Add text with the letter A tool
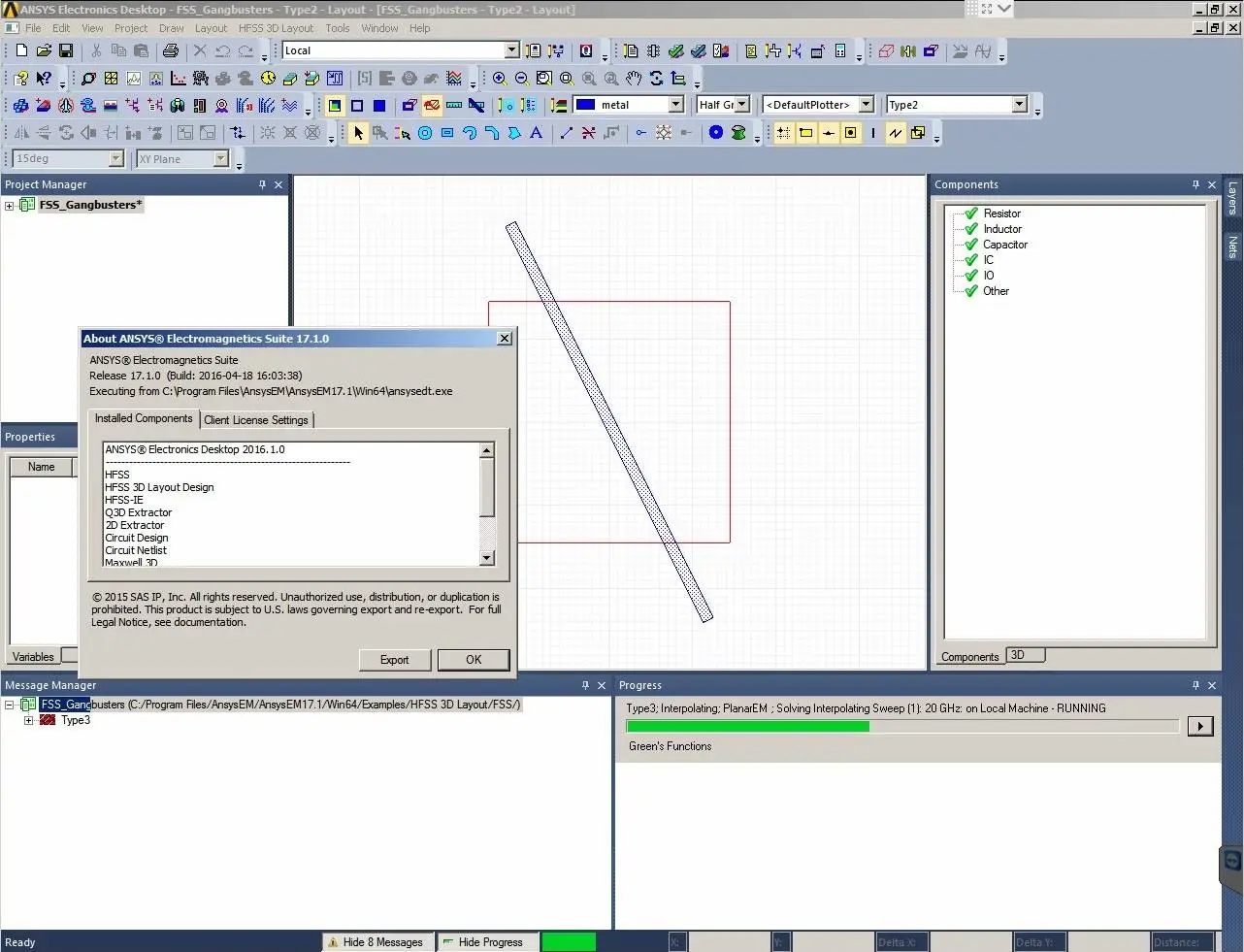Viewport: 1244px width, 952px height. [537, 133]
